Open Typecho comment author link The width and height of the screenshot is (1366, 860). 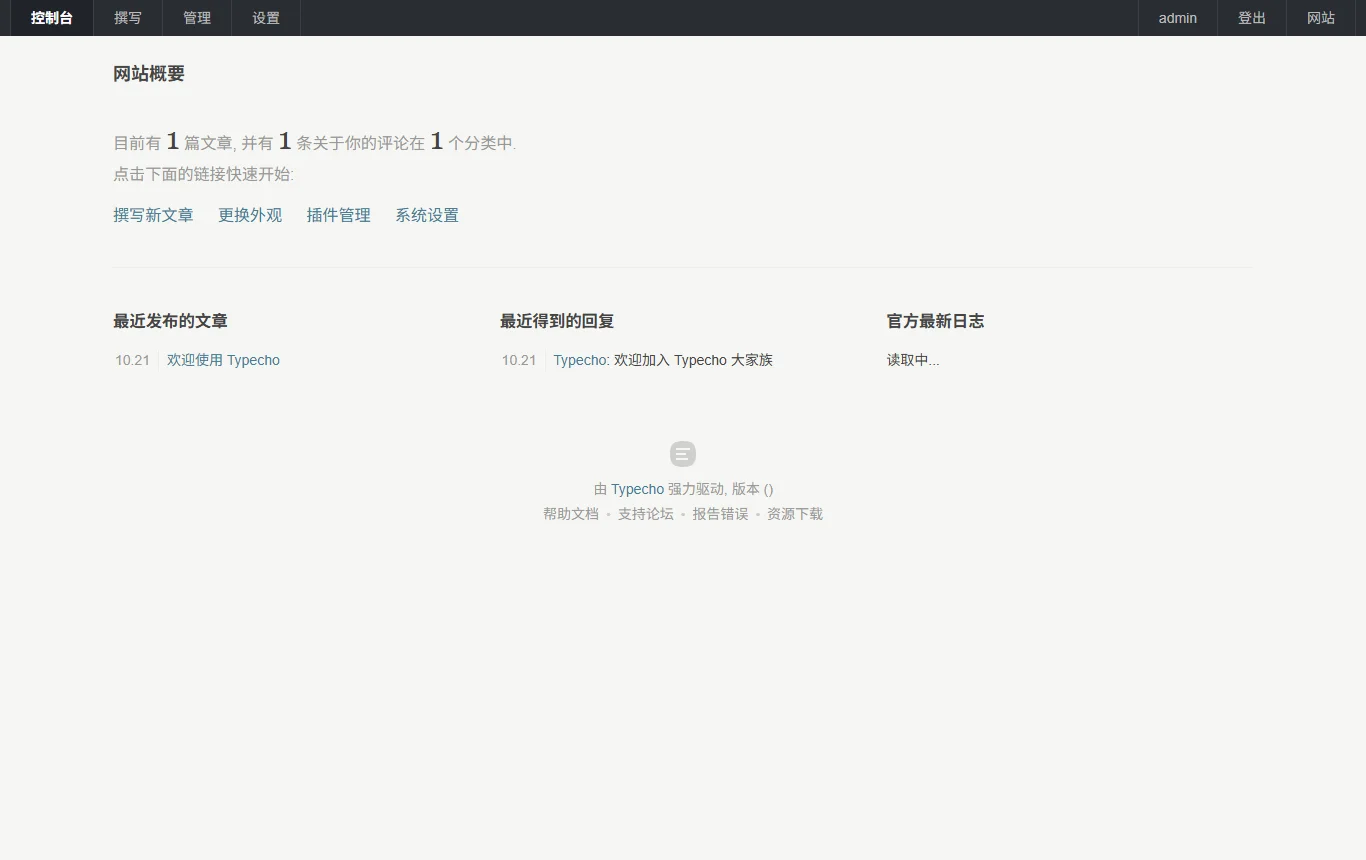580,360
